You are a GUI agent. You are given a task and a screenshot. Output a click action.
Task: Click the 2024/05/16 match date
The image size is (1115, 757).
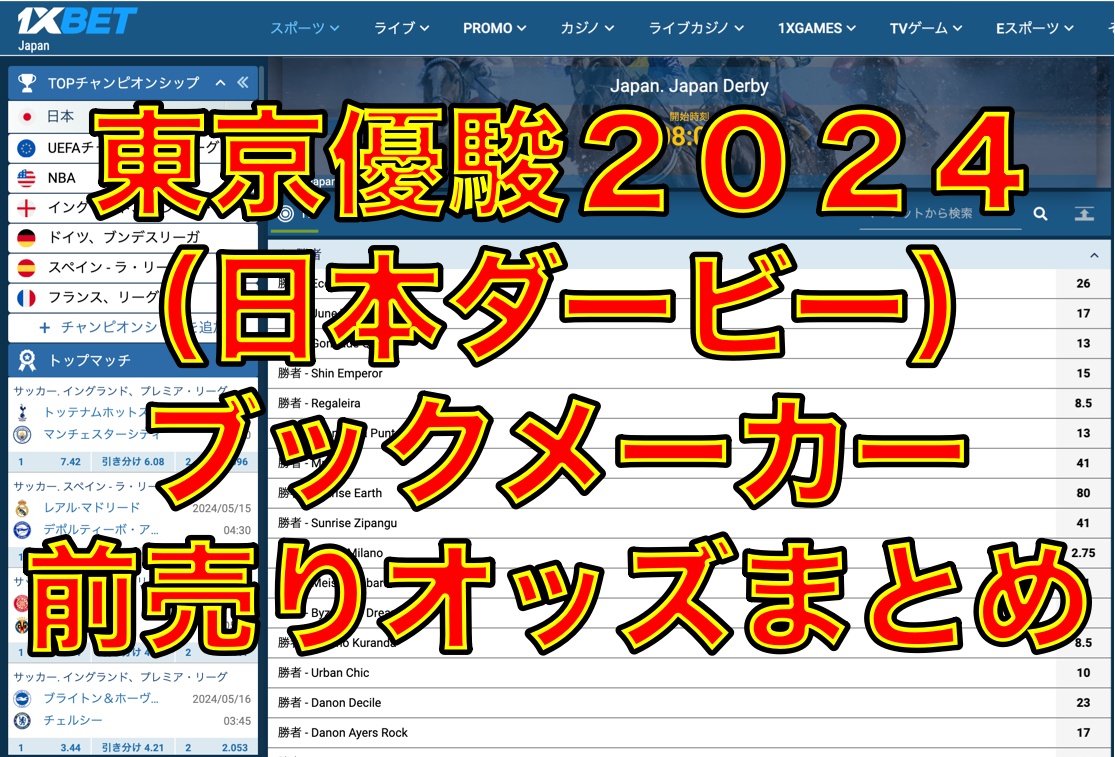pyautogui.click(x=222, y=699)
